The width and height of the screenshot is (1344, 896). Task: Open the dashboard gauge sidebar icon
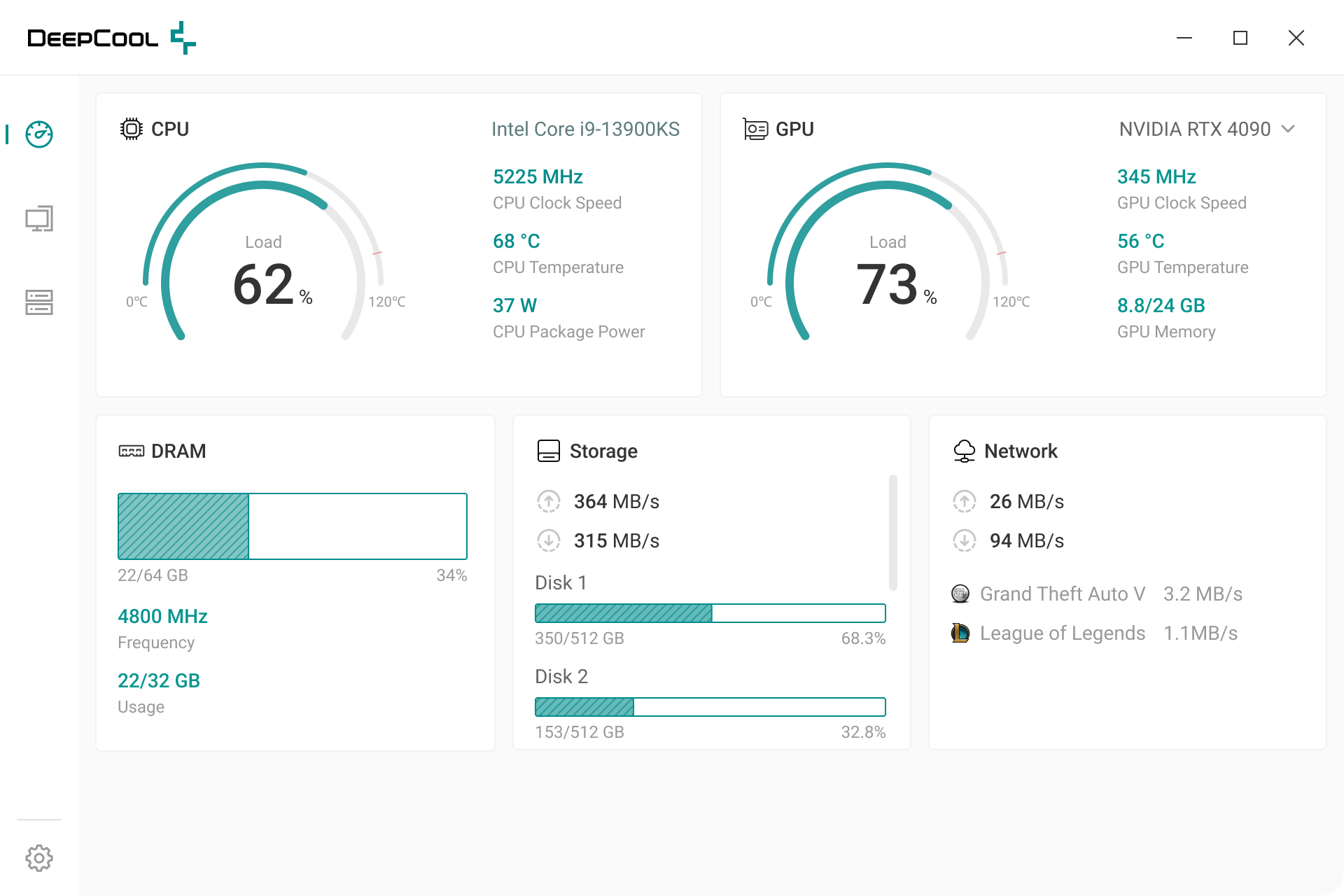39,134
